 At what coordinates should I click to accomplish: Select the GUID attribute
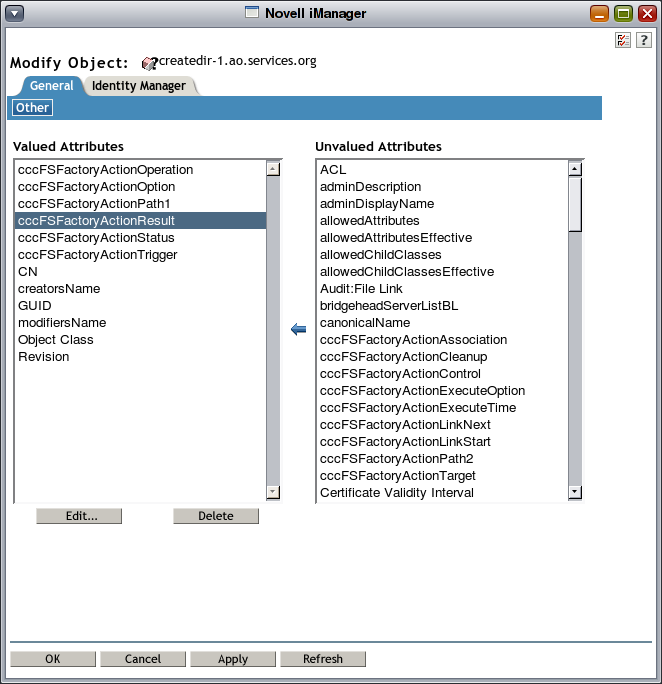coord(140,306)
